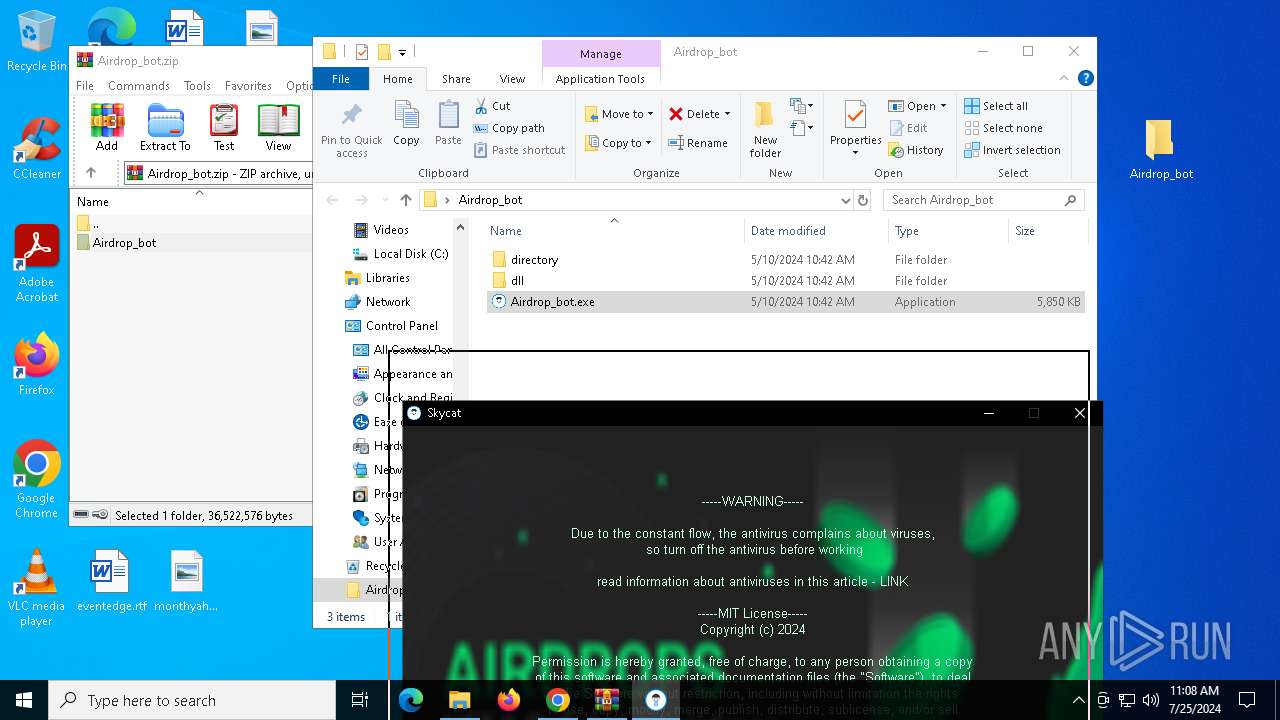Expand the Delete dropdown arrow
This screenshot has height=720, width=1280.
point(727,114)
